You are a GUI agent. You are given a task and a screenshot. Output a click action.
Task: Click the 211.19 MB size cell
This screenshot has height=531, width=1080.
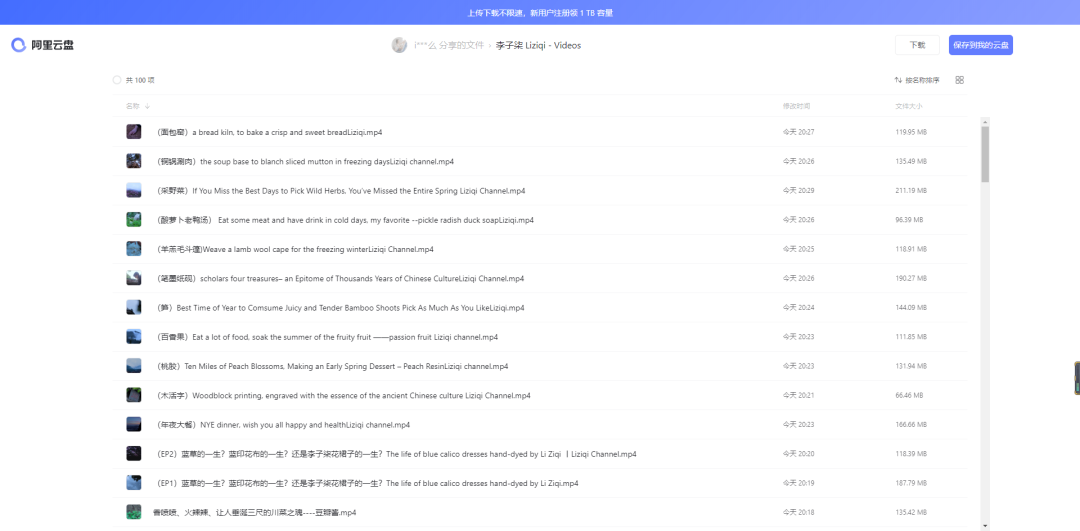(911, 191)
